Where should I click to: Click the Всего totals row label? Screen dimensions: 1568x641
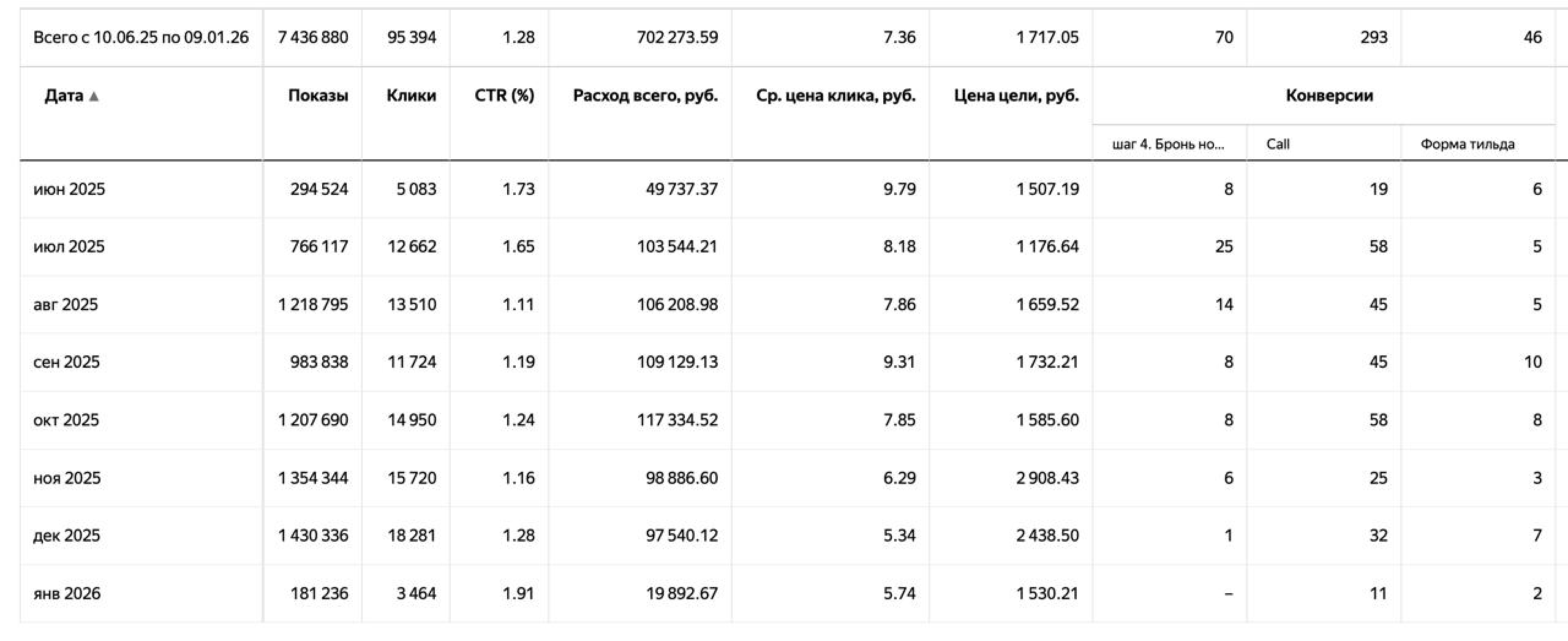click(x=141, y=37)
